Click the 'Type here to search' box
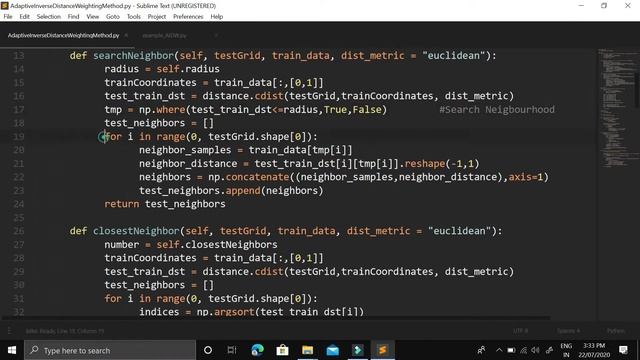Screen dimensions: 640x360 click(110, 350)
